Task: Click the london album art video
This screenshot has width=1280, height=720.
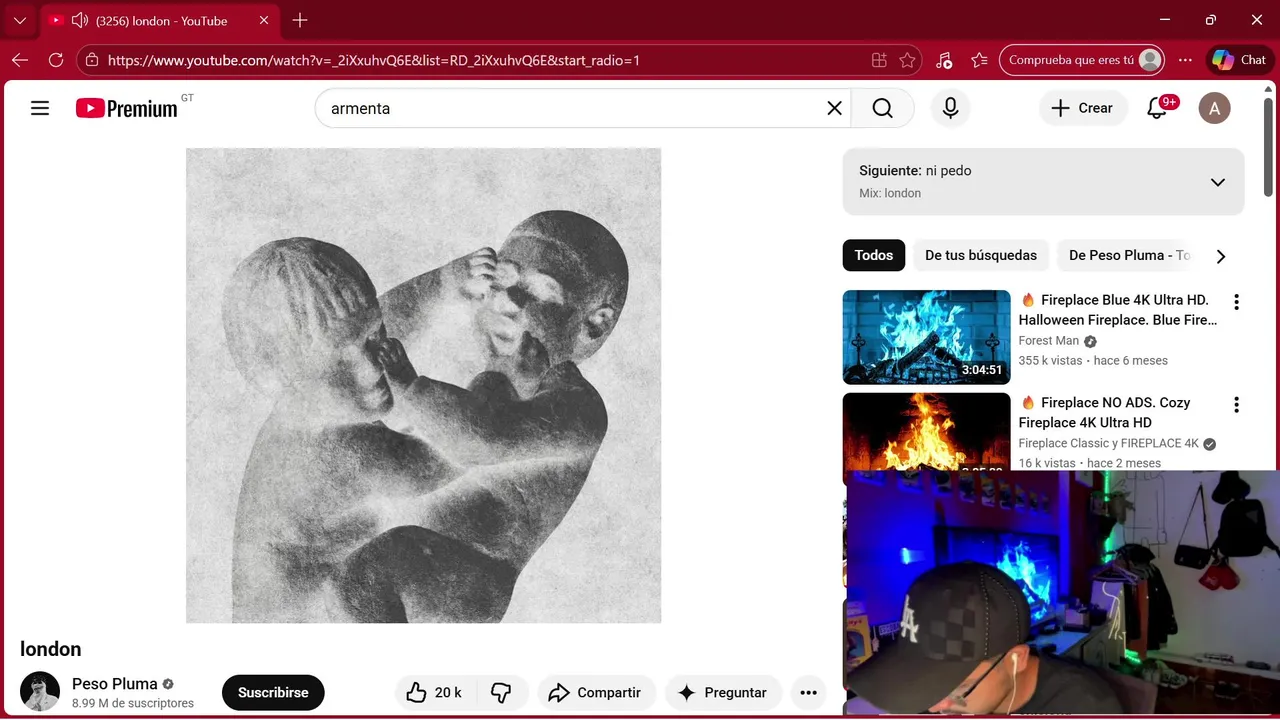Action: [423, 385]
